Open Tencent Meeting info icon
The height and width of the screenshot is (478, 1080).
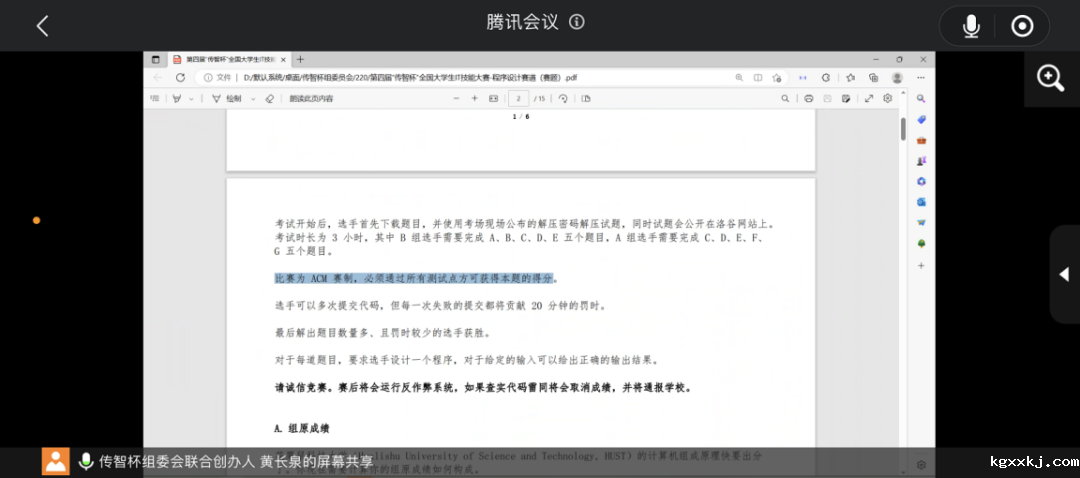point(577,22)
